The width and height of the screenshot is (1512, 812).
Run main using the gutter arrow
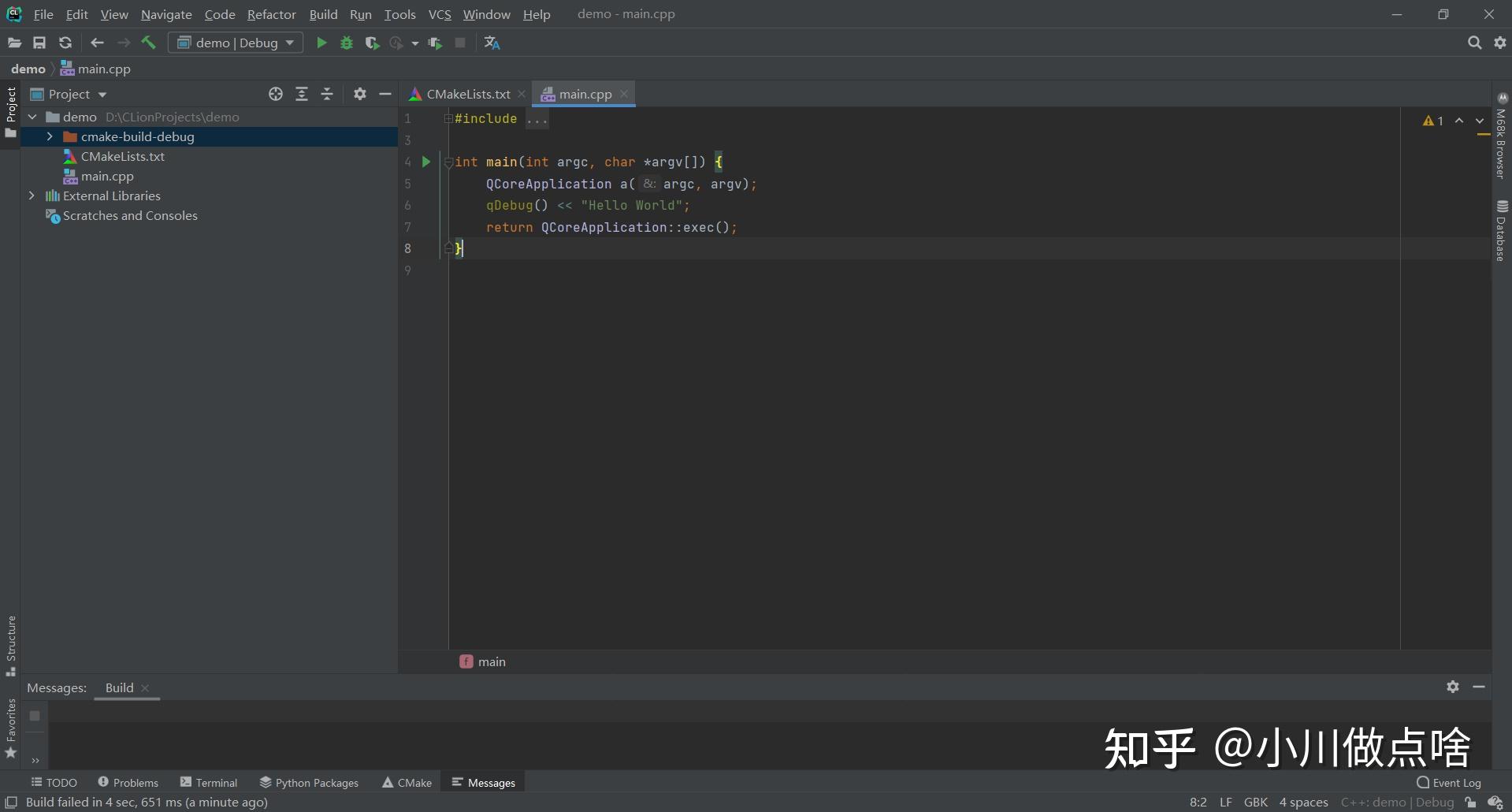pyautogui.click(x=426, y=162)
